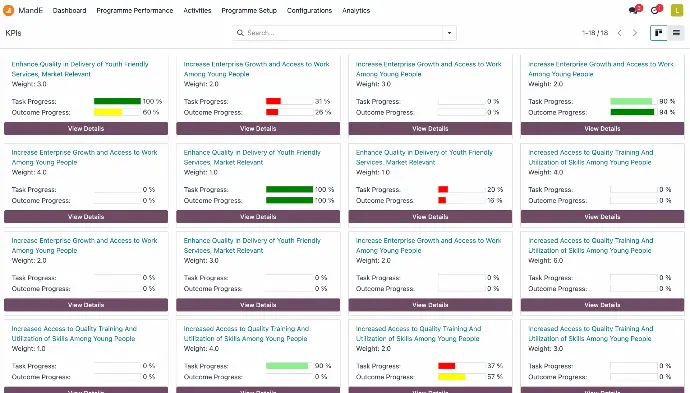Open the Configurations menu
This screenshot has height=393, width=690.
coord(309,11)
